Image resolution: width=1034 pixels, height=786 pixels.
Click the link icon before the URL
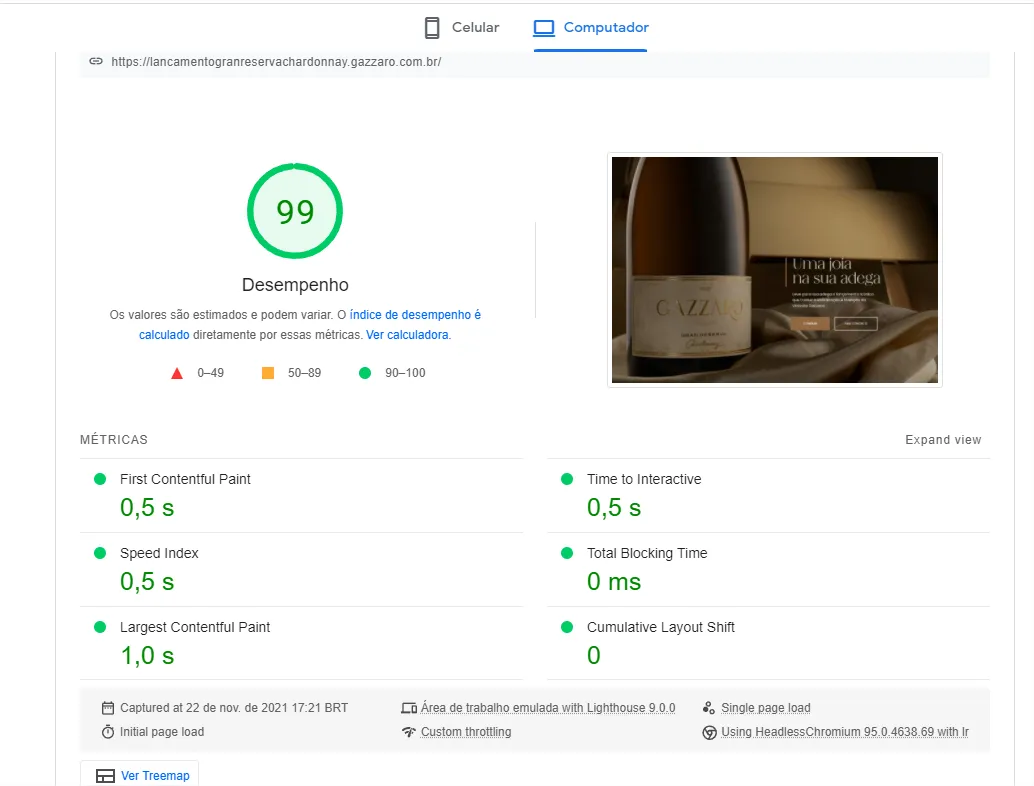point(96,61)
